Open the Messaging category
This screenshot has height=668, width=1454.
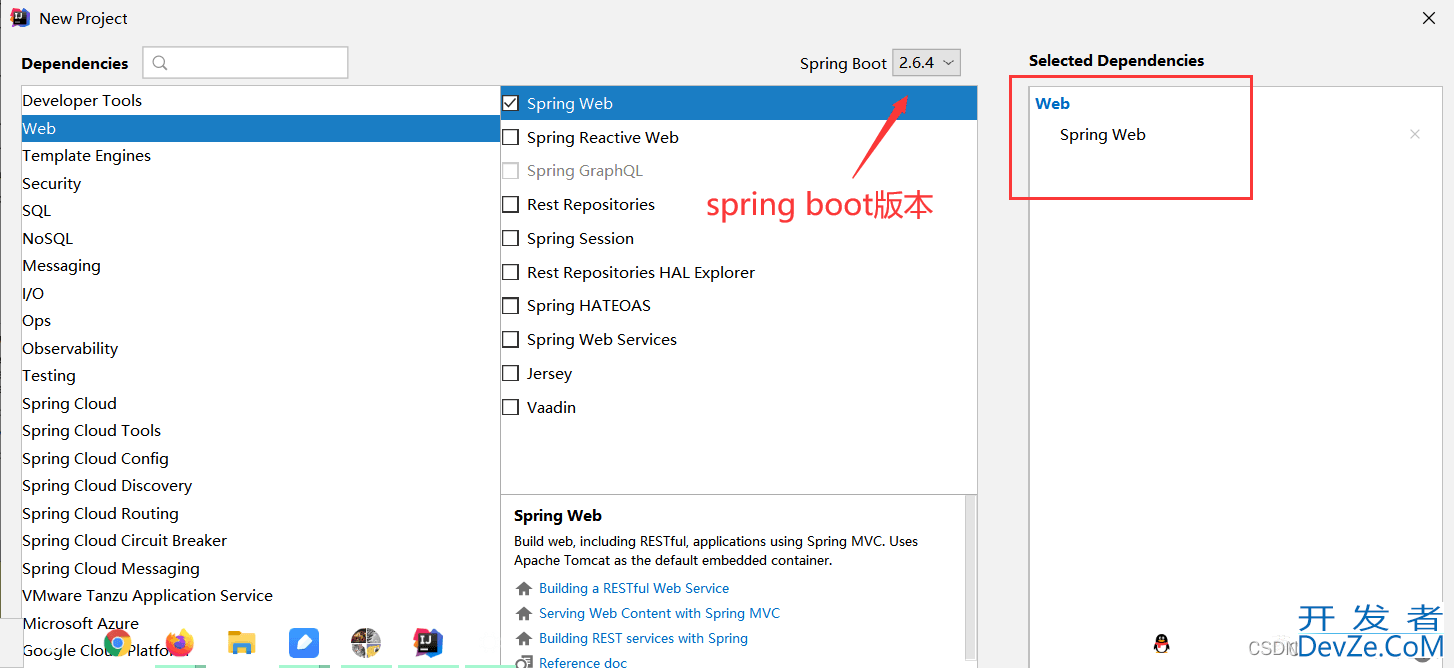(x=260, y=265)
